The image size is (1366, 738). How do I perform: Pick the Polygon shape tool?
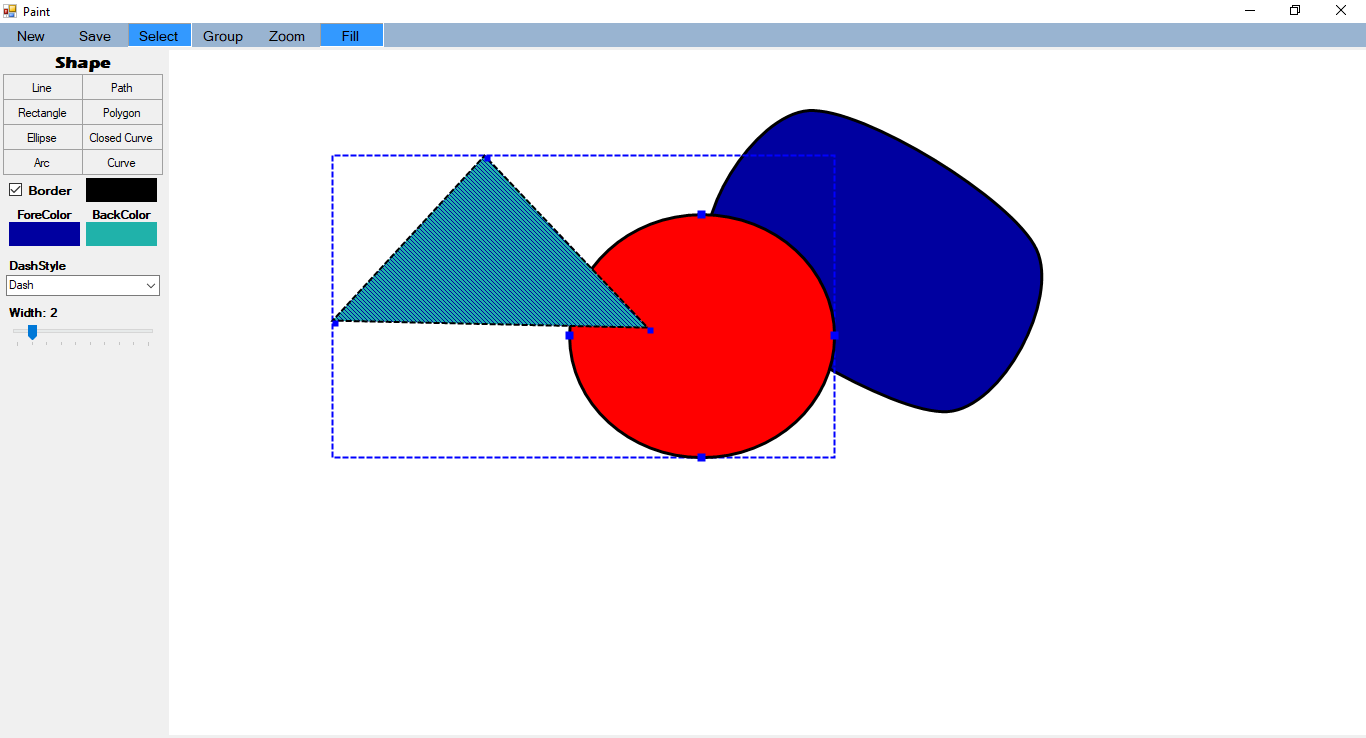pos(122,113)
